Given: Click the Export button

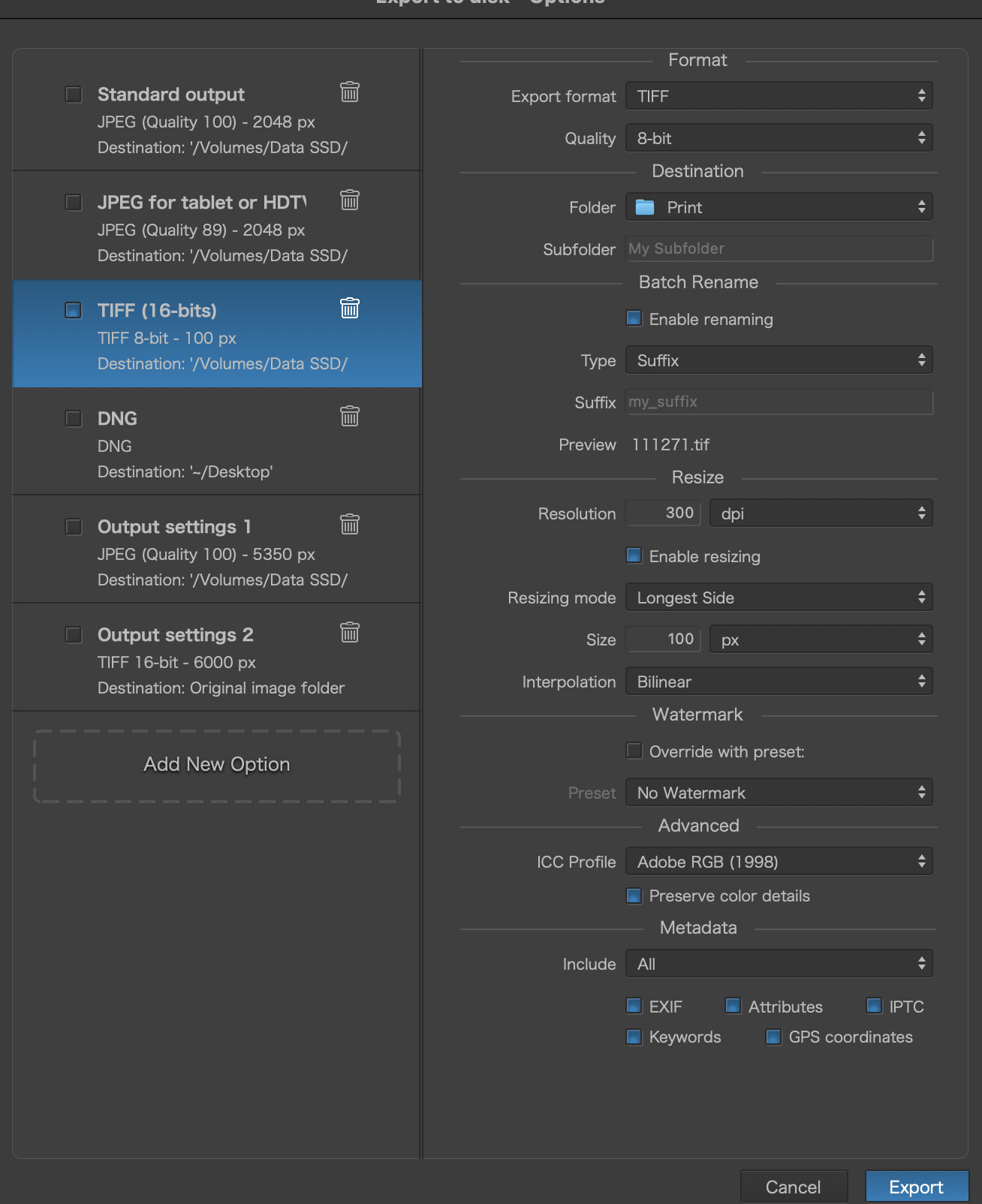Looking at the screenshot, I should pos(916,1187).
